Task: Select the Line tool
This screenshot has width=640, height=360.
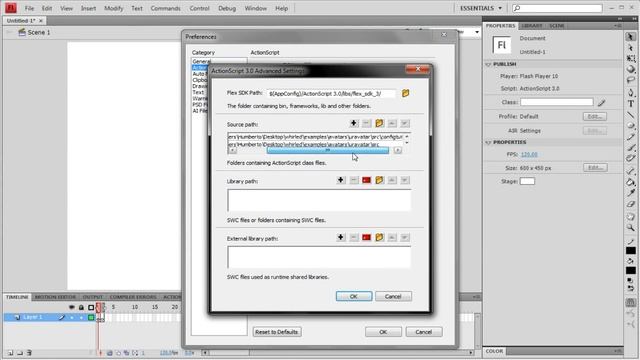Action: [631, 115]
